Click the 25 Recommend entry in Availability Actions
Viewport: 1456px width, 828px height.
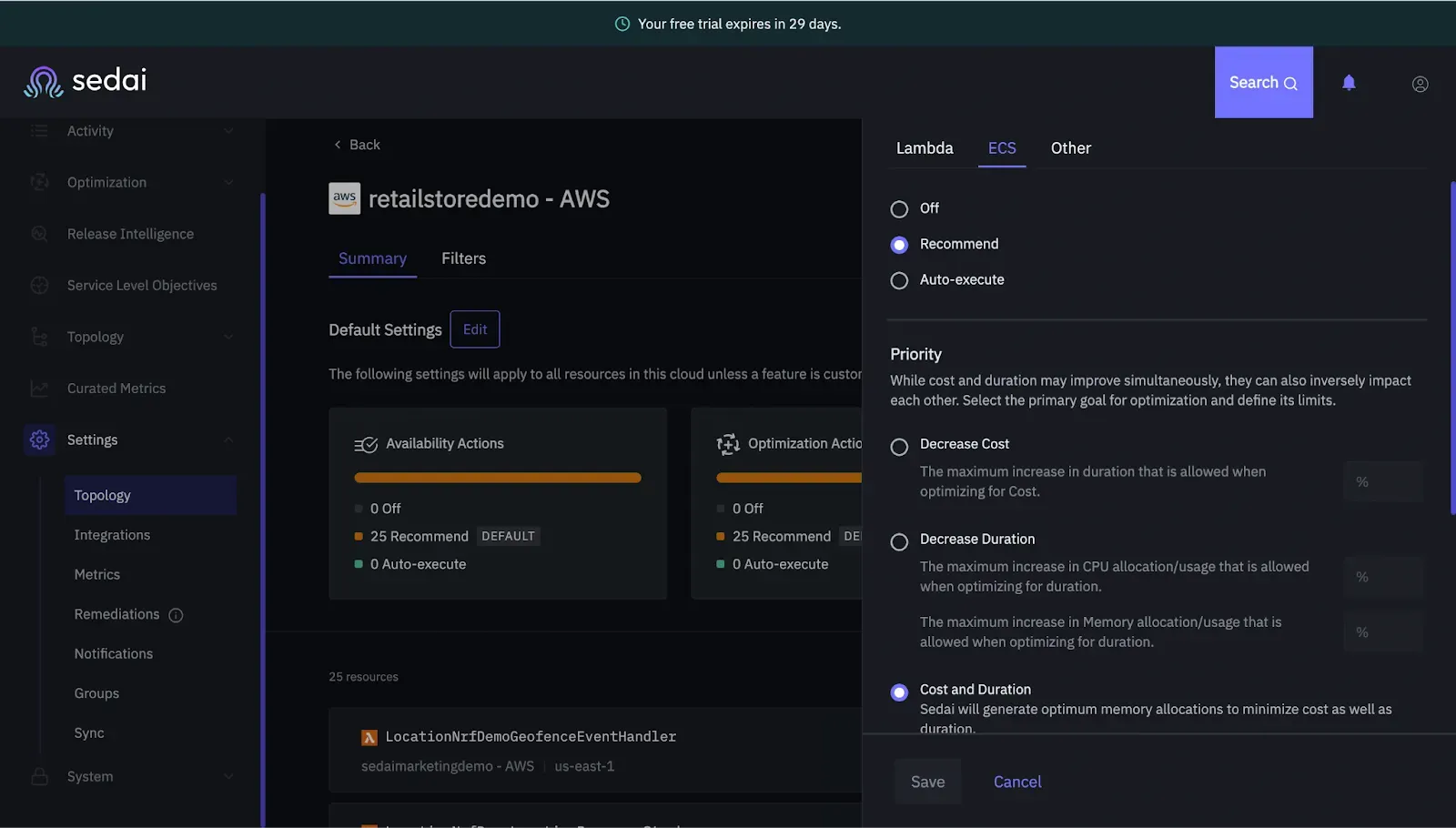click(x=420, y=536)
